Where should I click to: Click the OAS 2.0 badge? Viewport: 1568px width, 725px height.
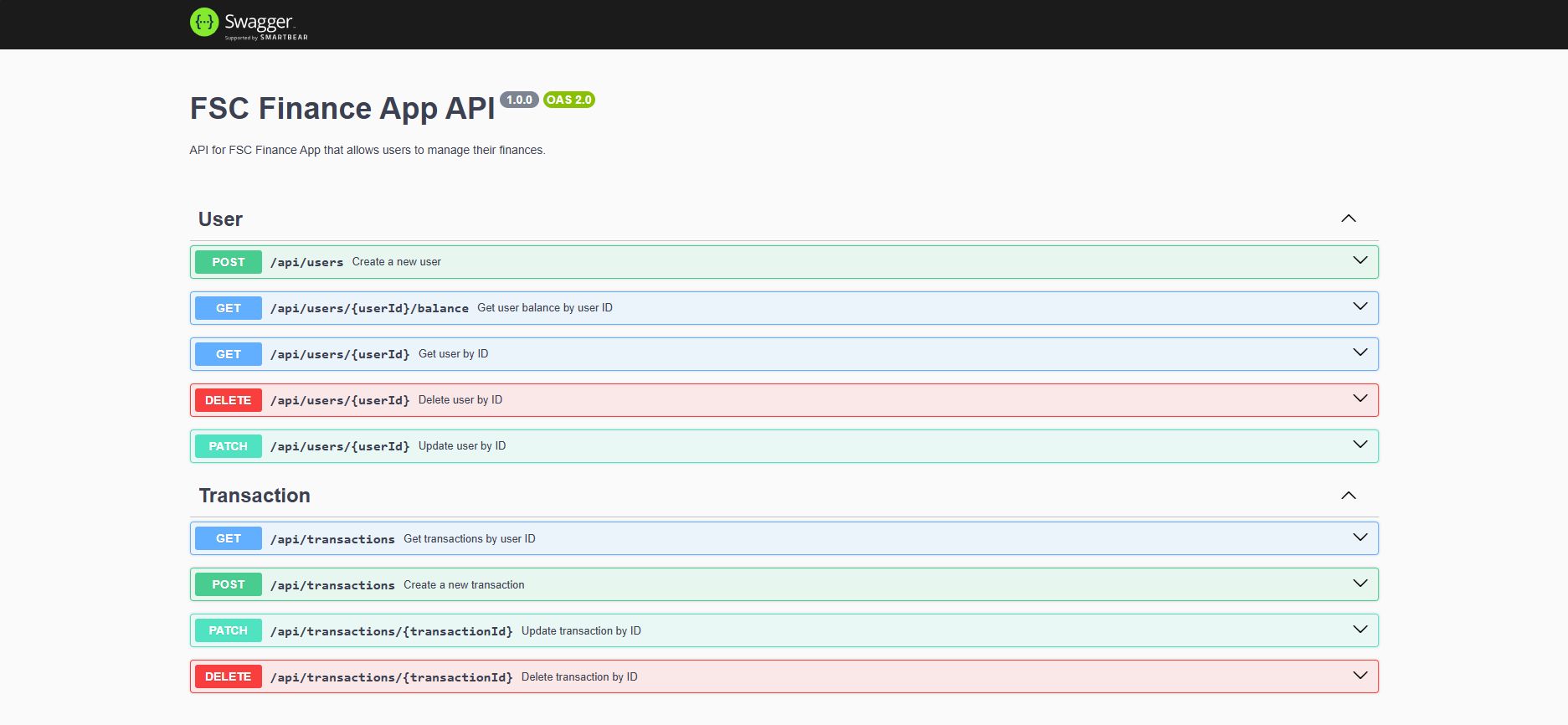568,100
